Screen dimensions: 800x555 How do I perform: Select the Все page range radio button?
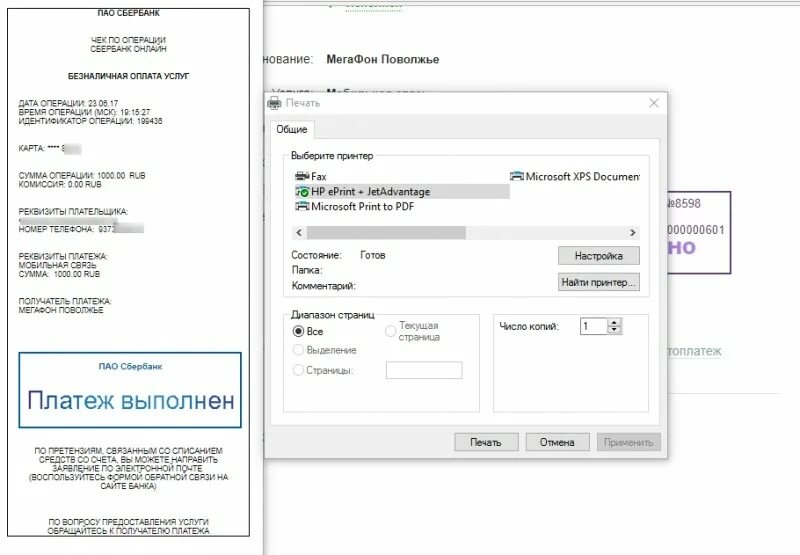point(298,332)
